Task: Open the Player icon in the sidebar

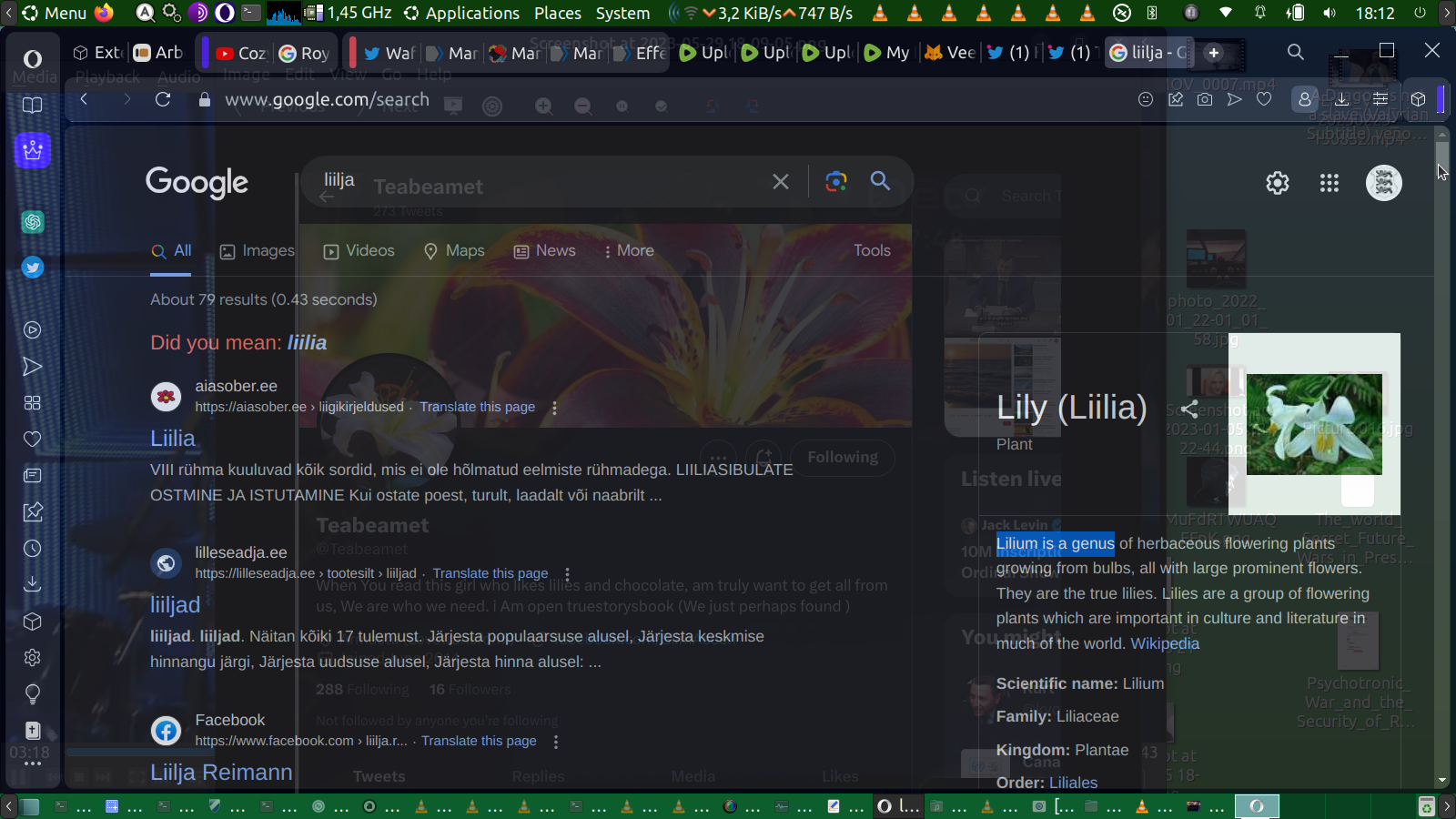Action: coord(33,330)
